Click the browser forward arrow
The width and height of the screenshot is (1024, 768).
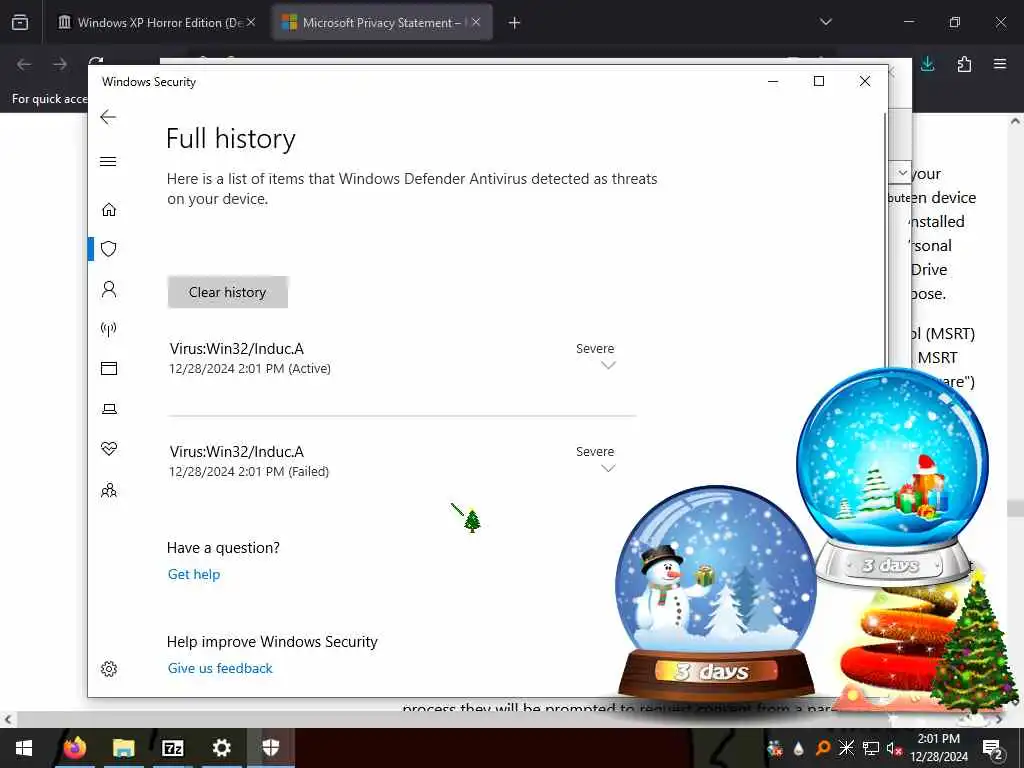(x=60, y=64)
